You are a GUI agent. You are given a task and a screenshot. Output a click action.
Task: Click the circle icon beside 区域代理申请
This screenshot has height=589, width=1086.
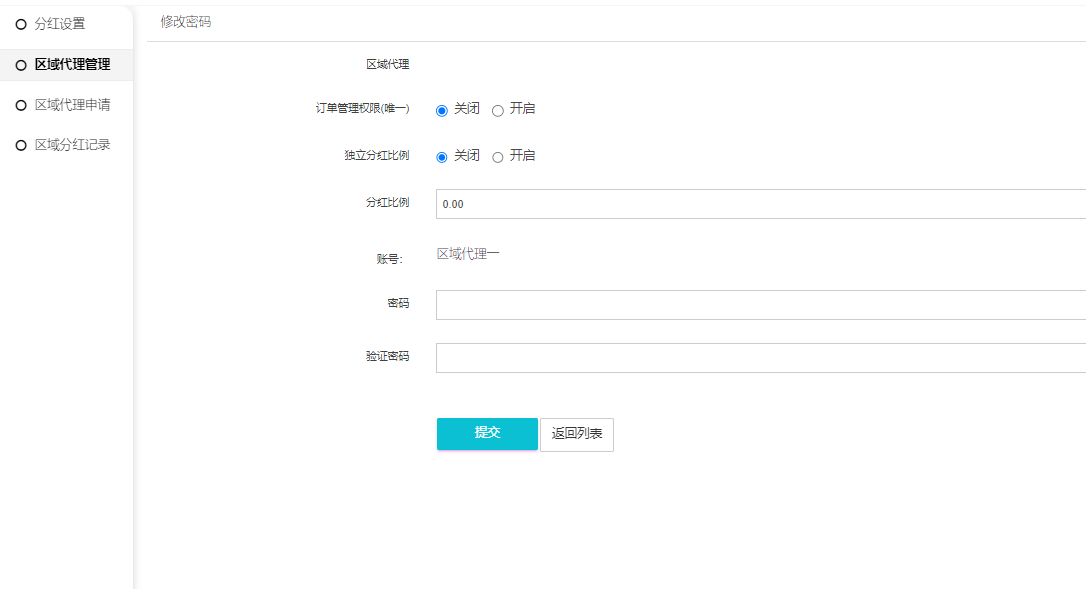21,105
